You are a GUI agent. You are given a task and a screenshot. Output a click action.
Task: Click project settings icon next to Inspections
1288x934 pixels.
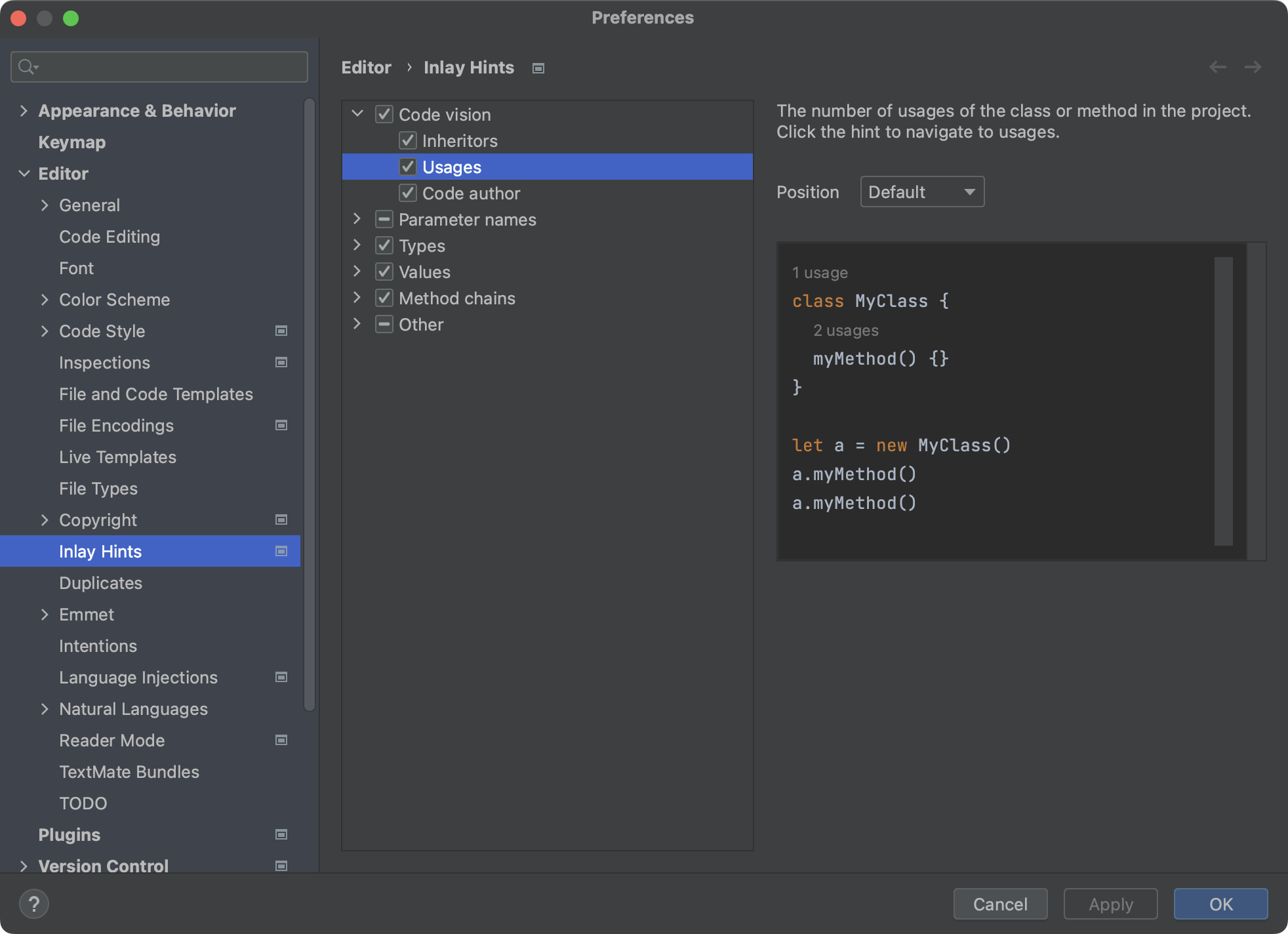tap(281, 362)
